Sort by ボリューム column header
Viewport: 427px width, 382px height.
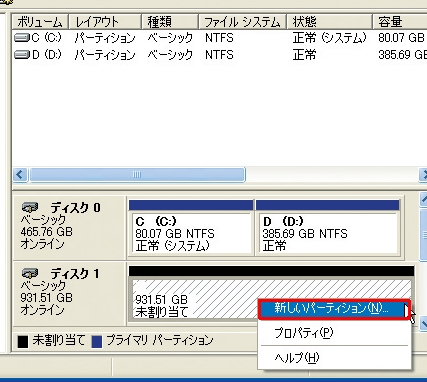click(x=40, y=22)
